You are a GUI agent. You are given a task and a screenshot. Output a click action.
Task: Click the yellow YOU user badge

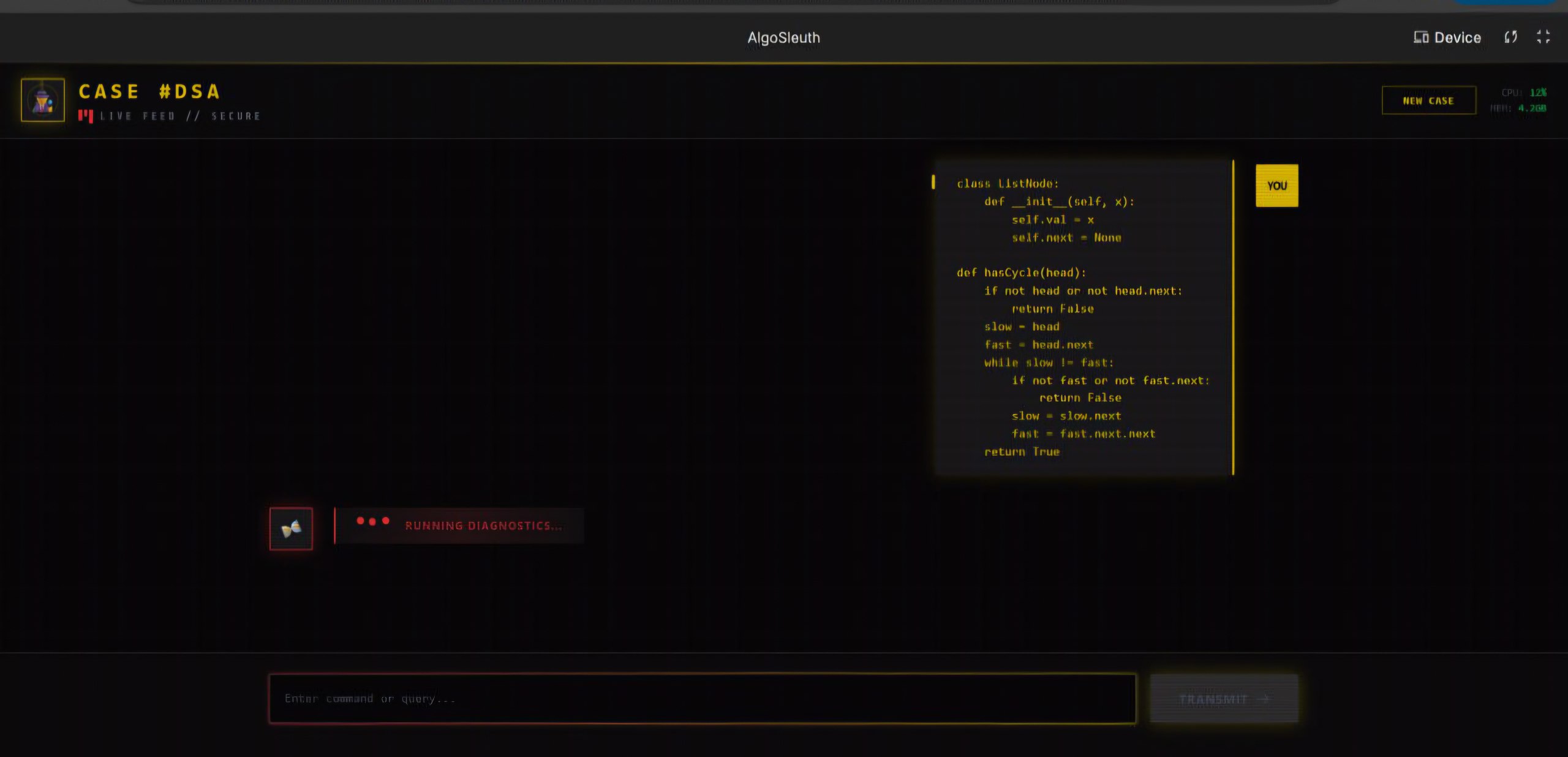click(x=1276, y=186)
